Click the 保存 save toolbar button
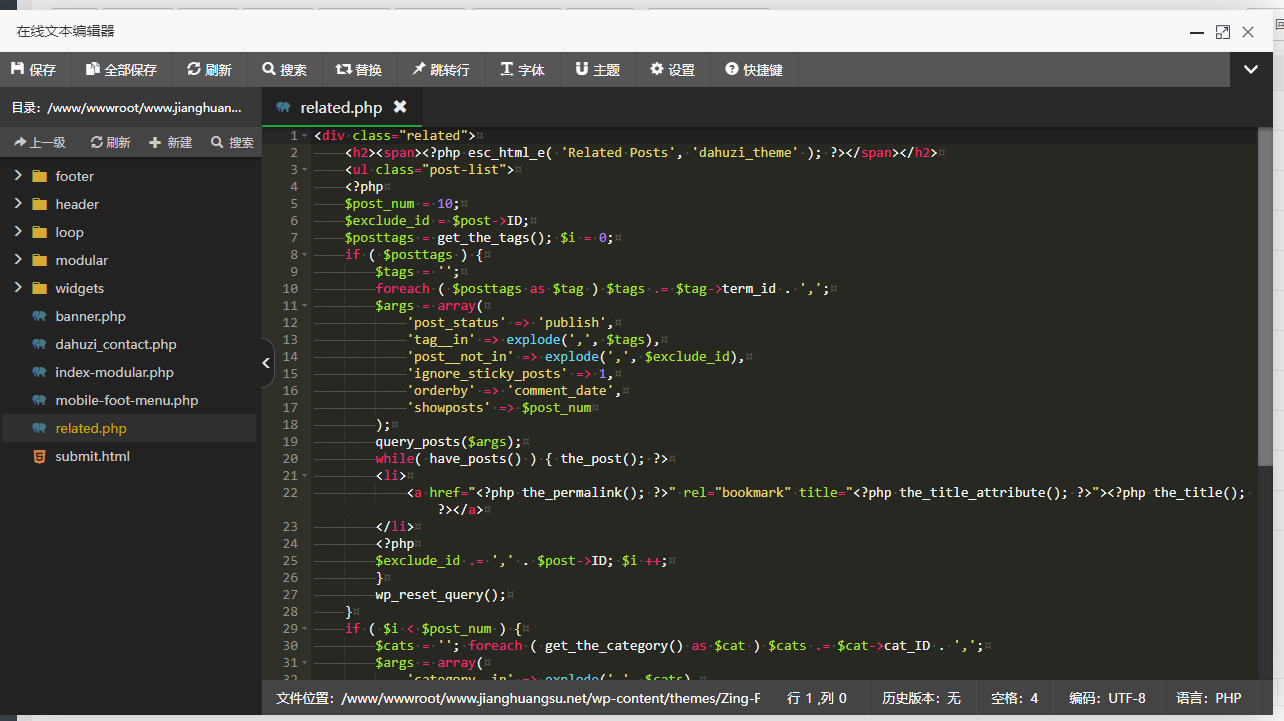 (34, 70)
